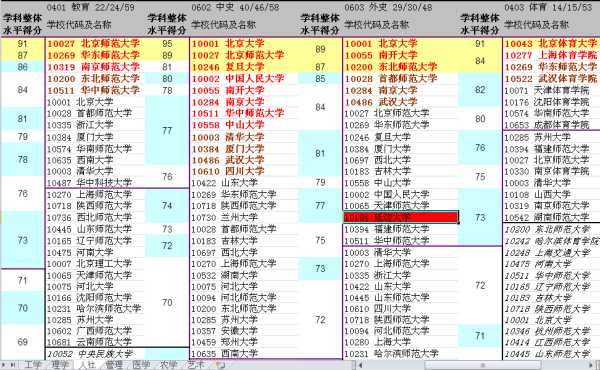Screen dimensions: 600x370
Task: Click the next sheet navigation arrow
Action: [4, 365]
